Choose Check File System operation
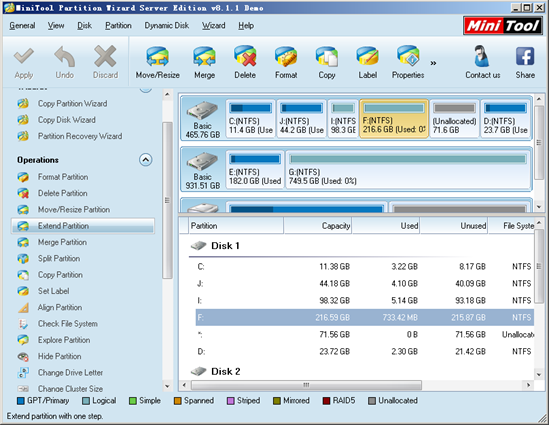 68,324
